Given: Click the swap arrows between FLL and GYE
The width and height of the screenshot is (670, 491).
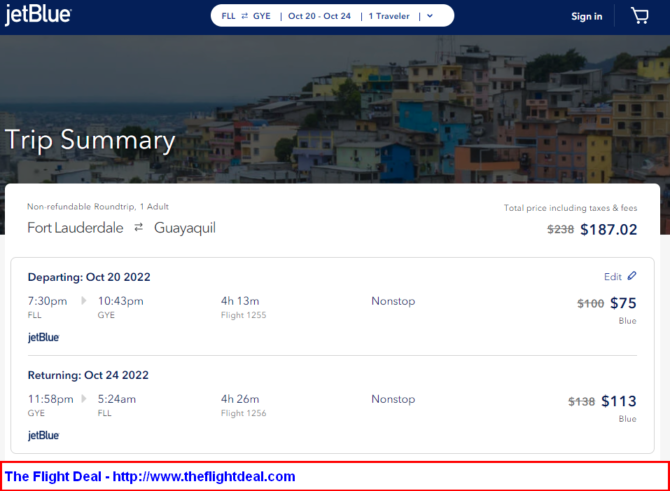Looking at the screenshot, I should pos(244,16).
